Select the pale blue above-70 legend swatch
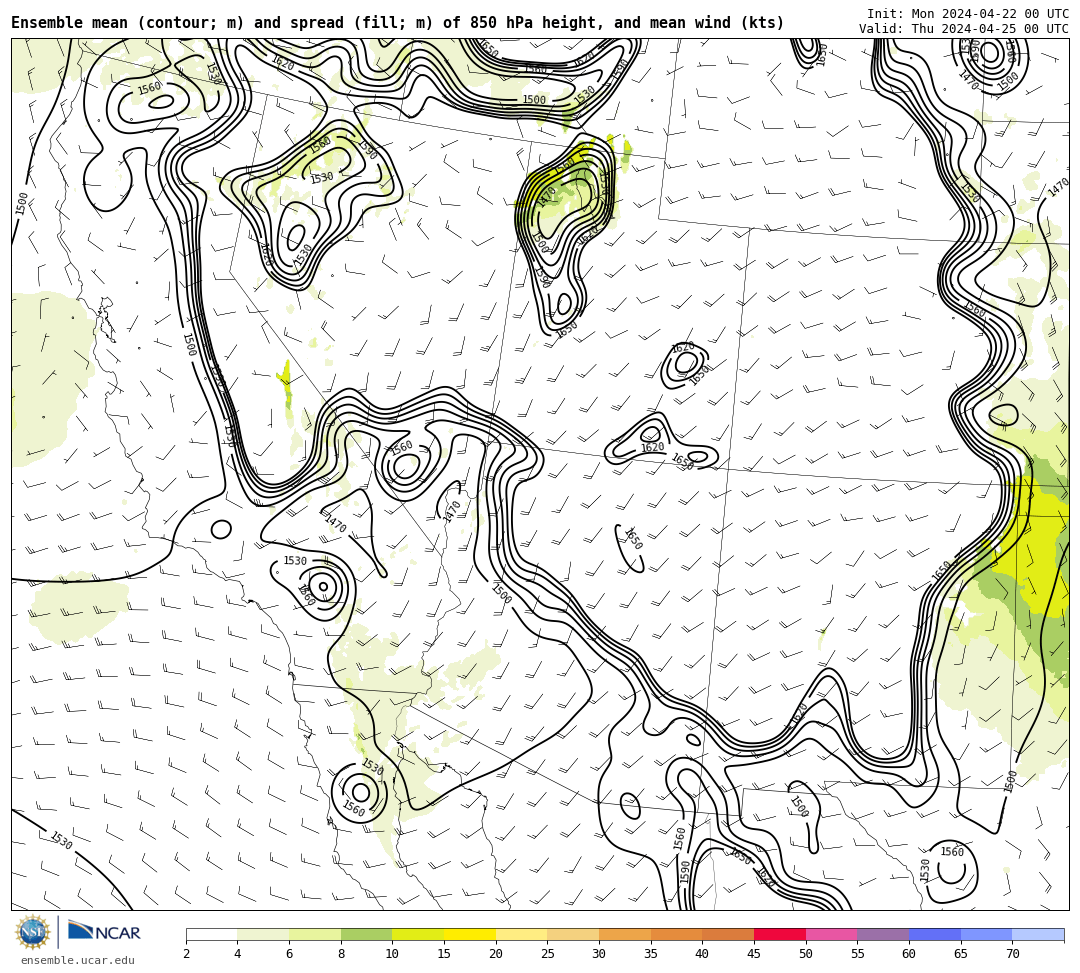The width and height of the screenshot is (1080, 973). coord(1038,934)
